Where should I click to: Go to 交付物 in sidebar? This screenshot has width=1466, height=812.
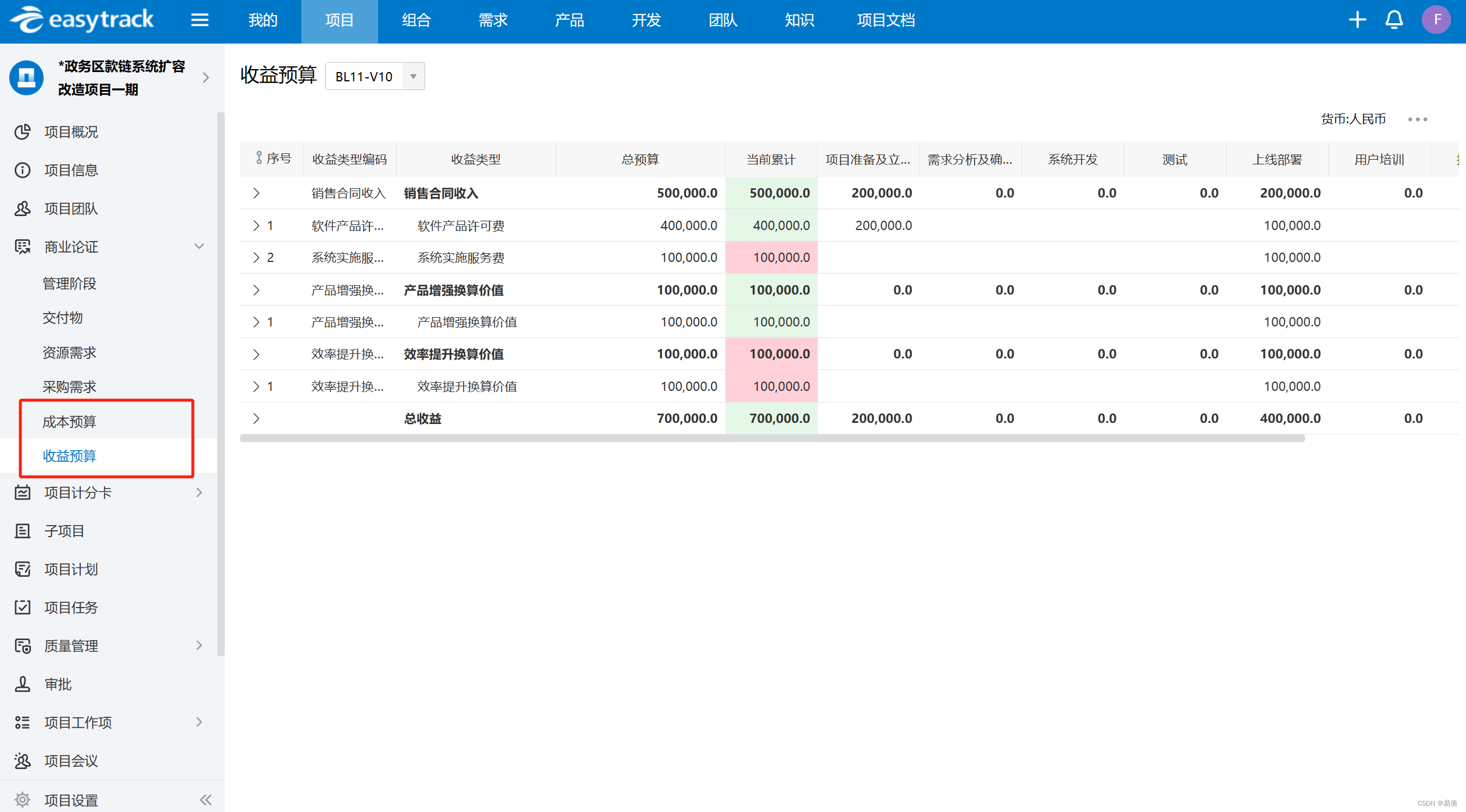click(63, 318)
